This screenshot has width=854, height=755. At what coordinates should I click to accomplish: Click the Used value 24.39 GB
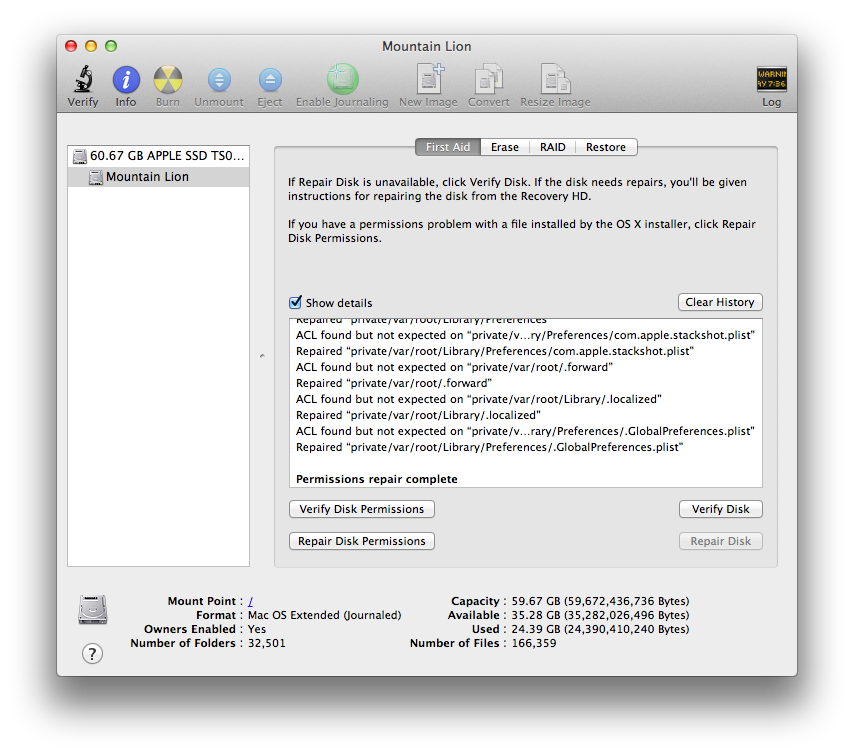600,629
